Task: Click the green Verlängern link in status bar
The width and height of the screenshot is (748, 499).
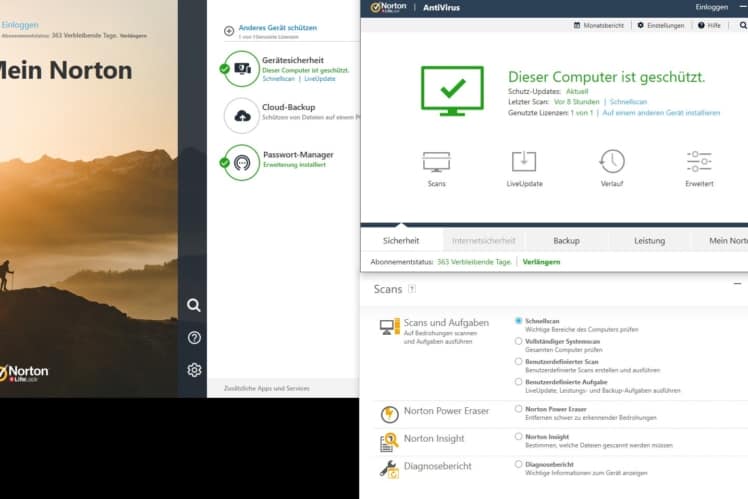Action: coord(541,262)
